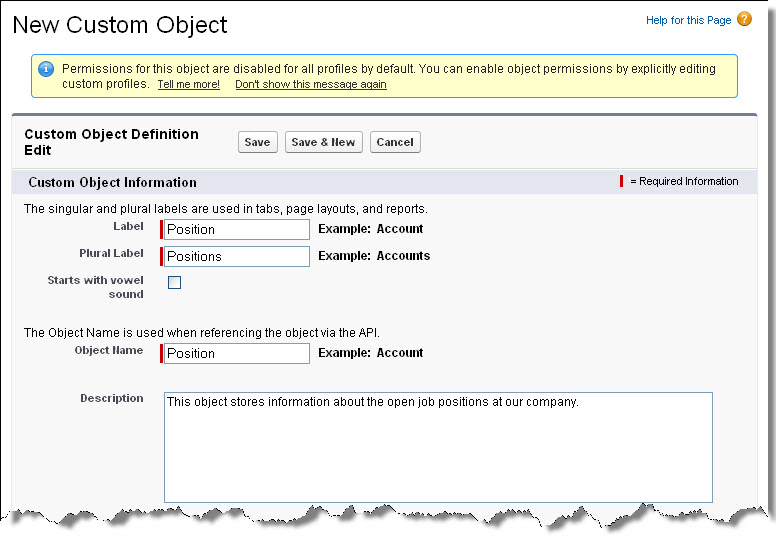Click the Tell me more! link
Image resolution: width=776 pixels, height=536 pixels.
189,84
